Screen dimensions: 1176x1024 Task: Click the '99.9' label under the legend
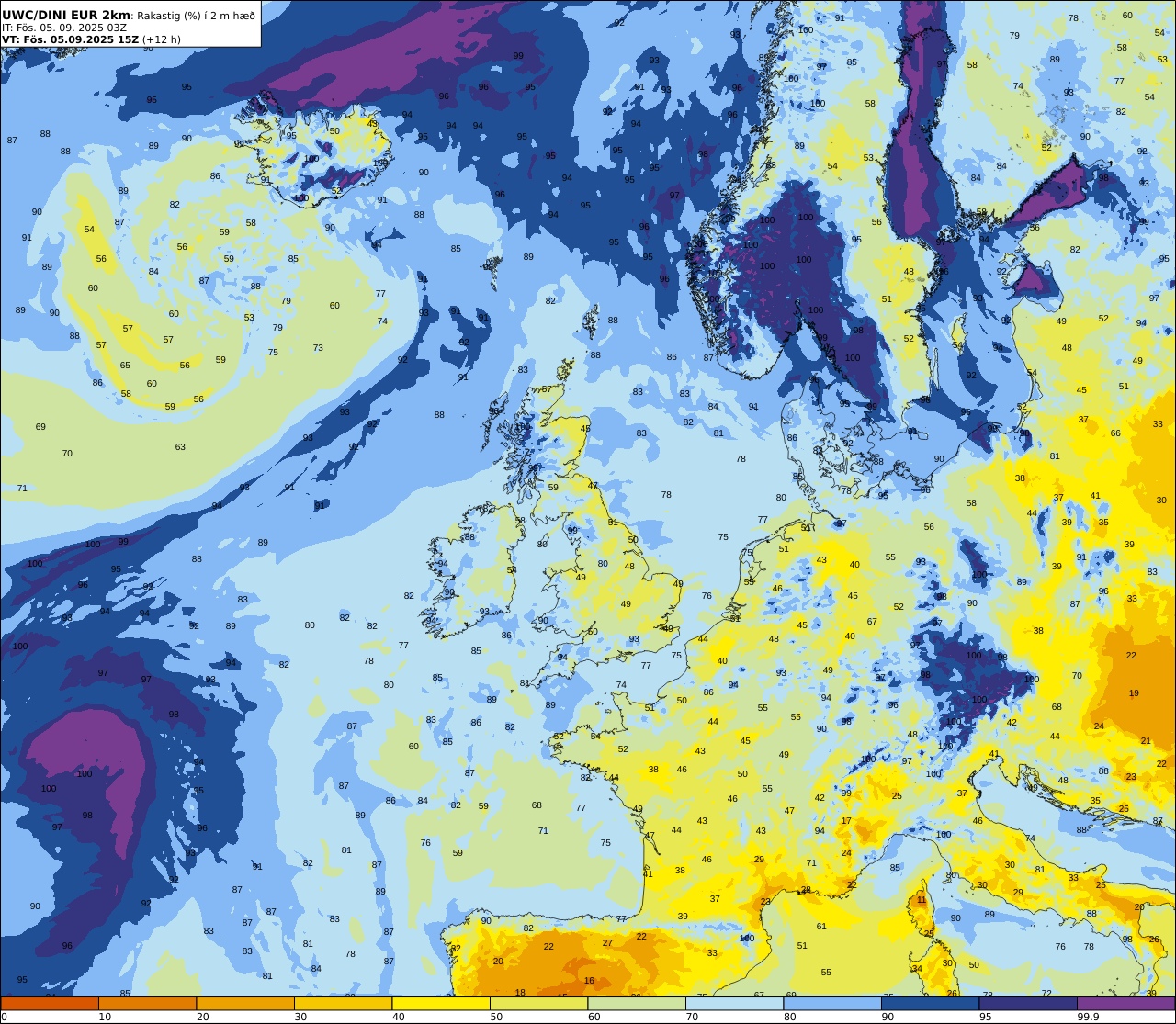point(1089,1017)
